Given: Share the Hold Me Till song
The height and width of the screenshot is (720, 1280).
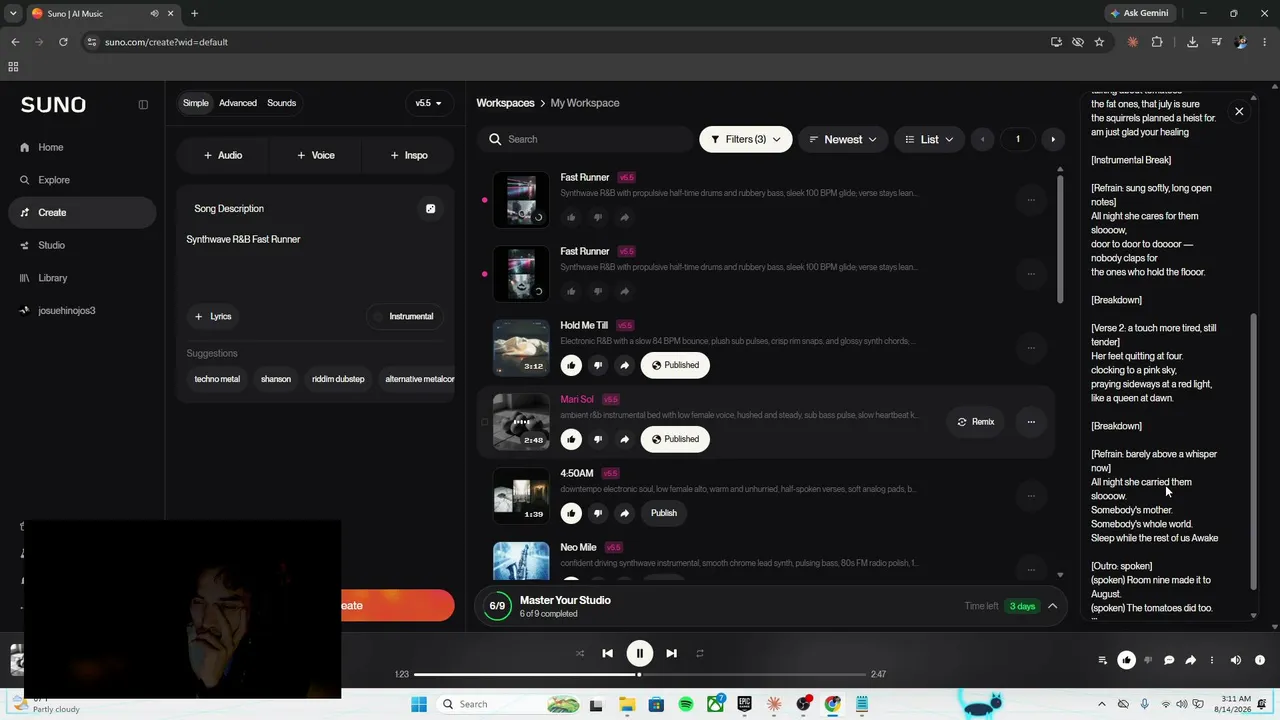Looking at the screenshot, I should [x=624, y=365].
